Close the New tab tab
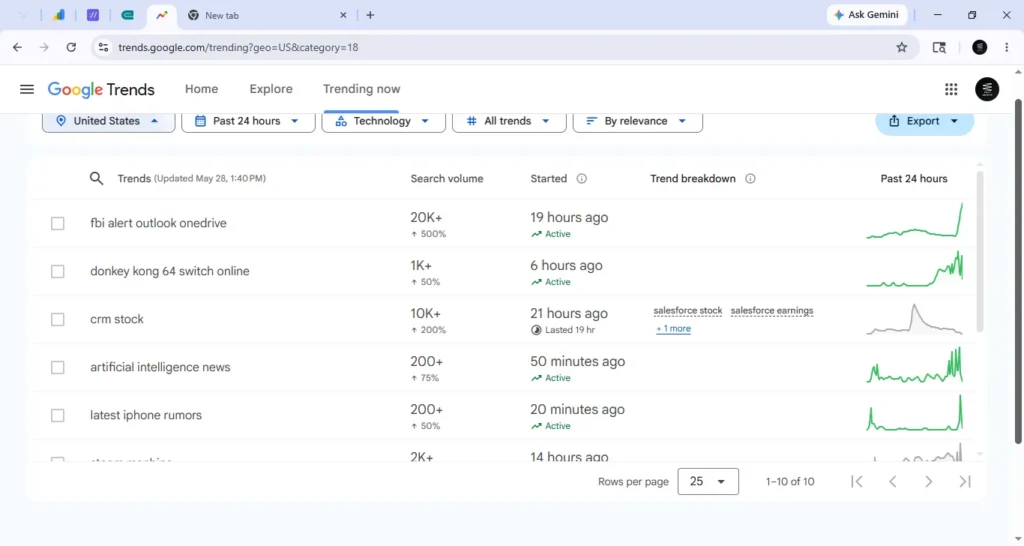The width and height of the screenshot is (1024, 546). [343, 15]
